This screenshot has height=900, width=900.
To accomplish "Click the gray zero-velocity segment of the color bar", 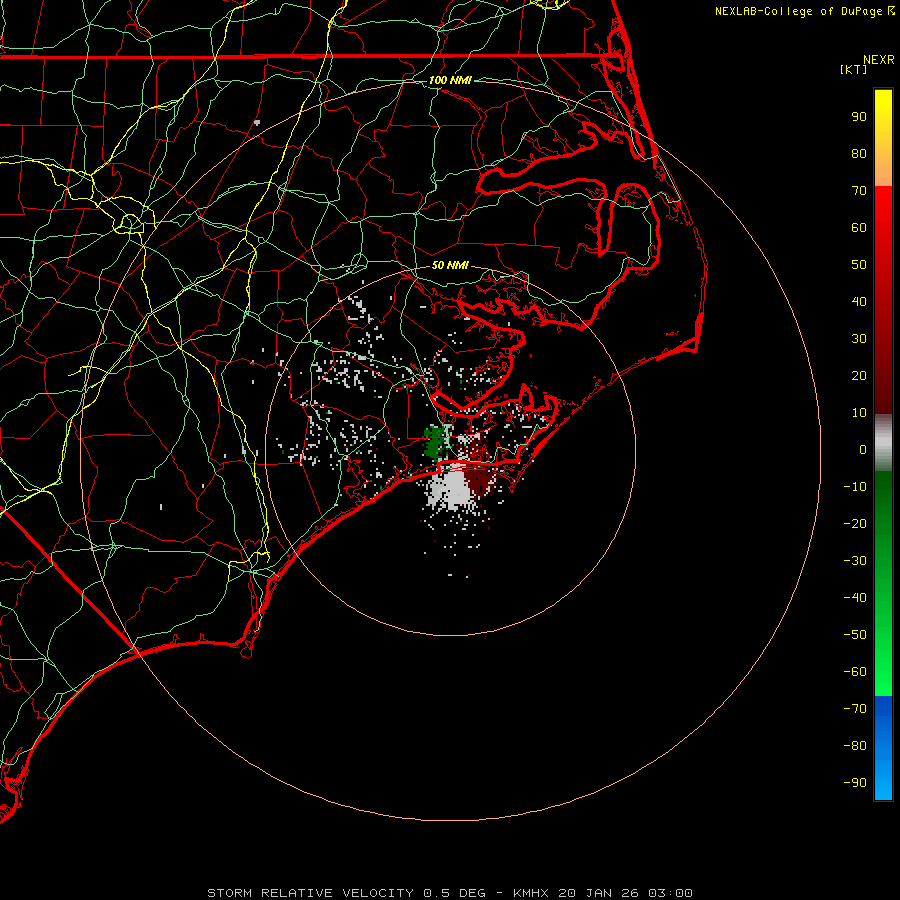I will [883, 443].
